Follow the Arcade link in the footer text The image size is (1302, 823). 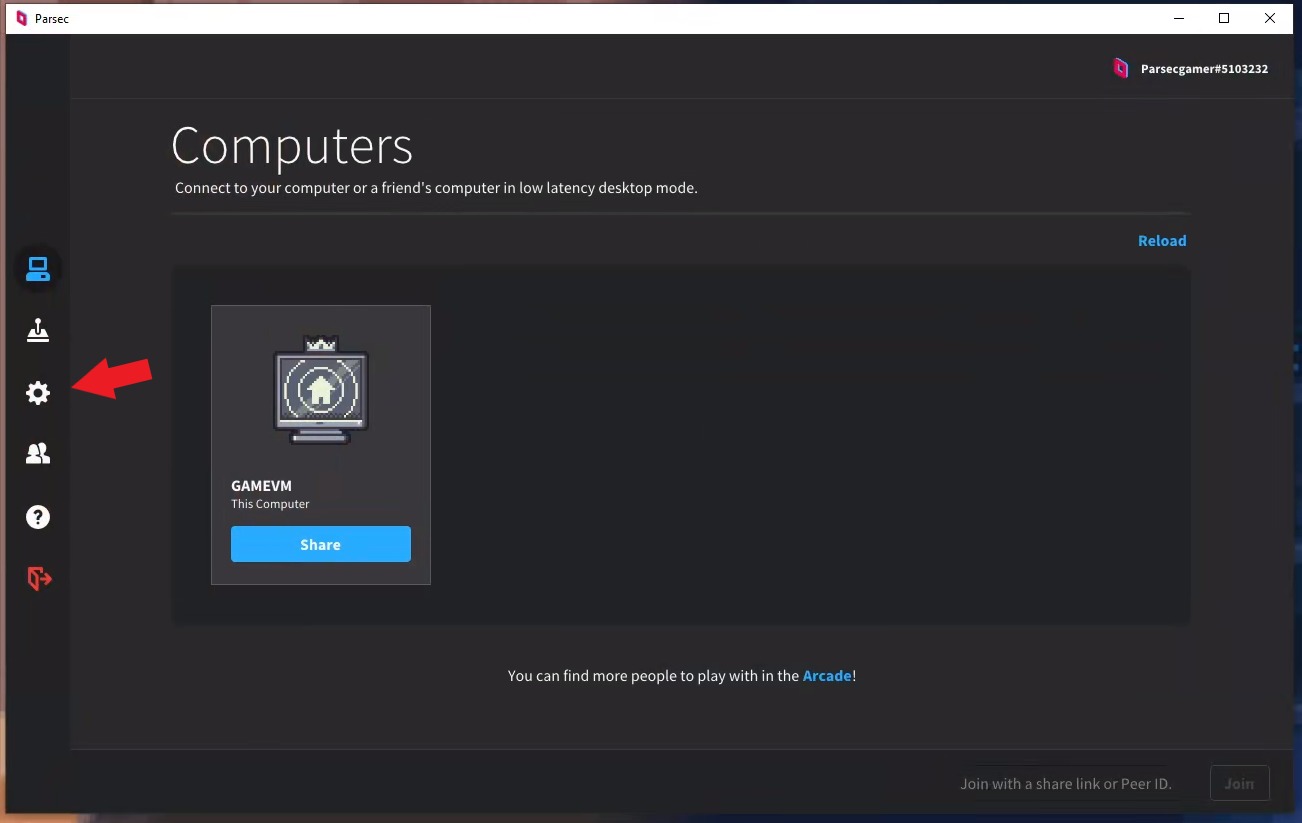click(827, 676)
